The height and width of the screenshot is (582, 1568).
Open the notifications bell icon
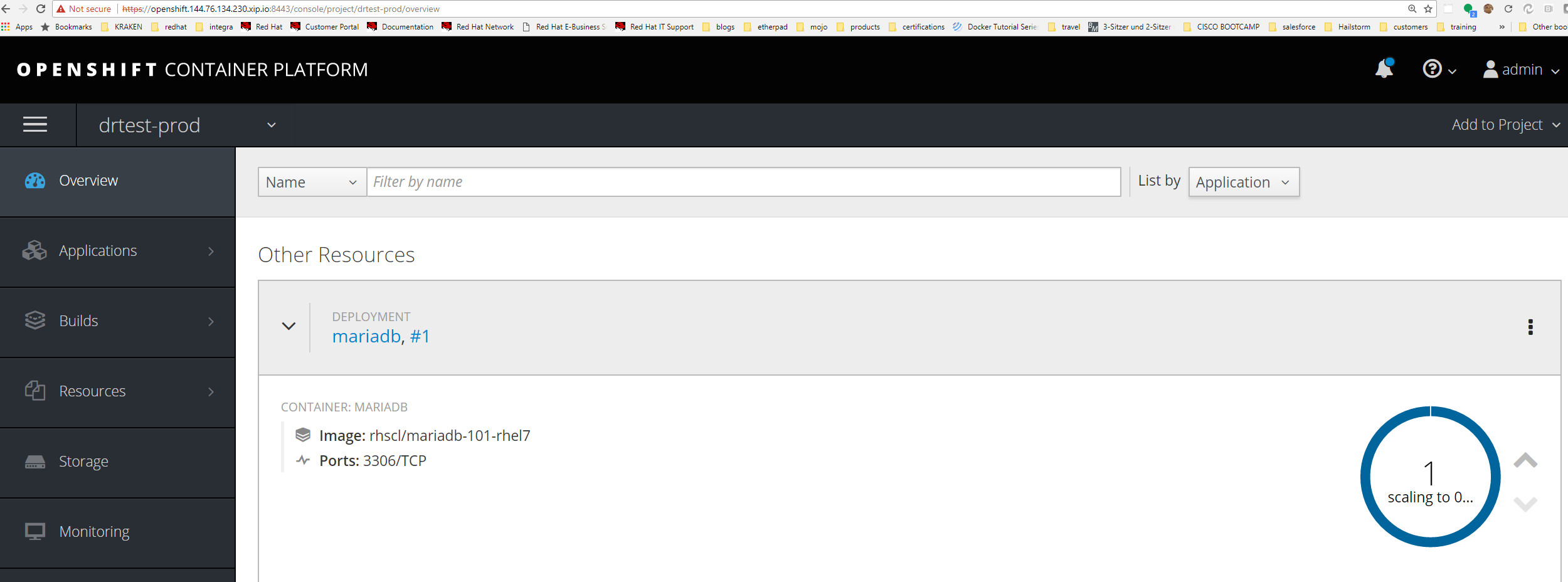(1384, 68)
